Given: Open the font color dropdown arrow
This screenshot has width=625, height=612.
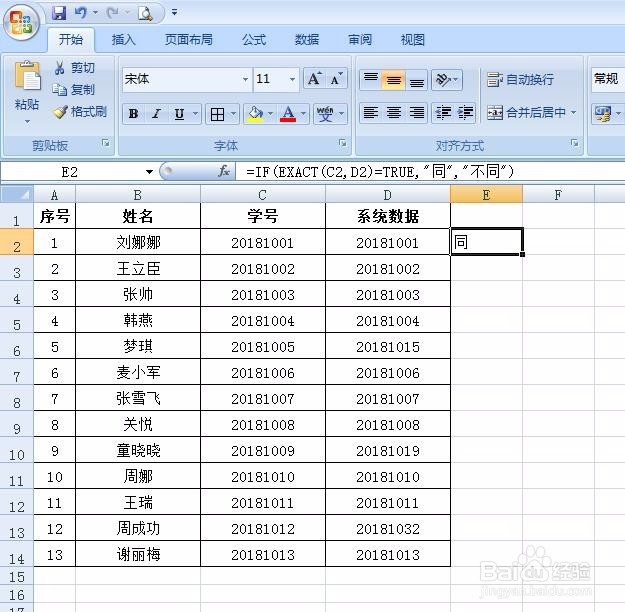Looking at the screenshot, I should [303, 114].
